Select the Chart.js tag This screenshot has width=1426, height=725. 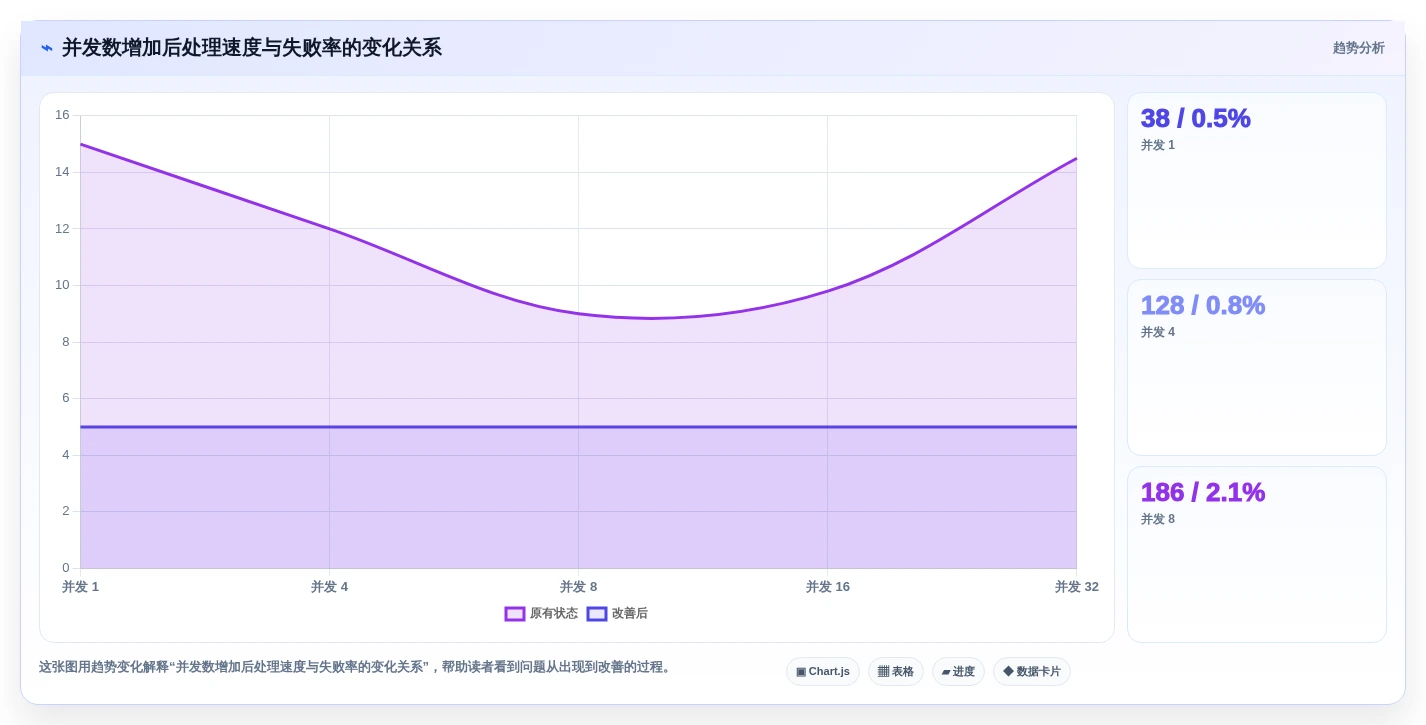[823, 672]
